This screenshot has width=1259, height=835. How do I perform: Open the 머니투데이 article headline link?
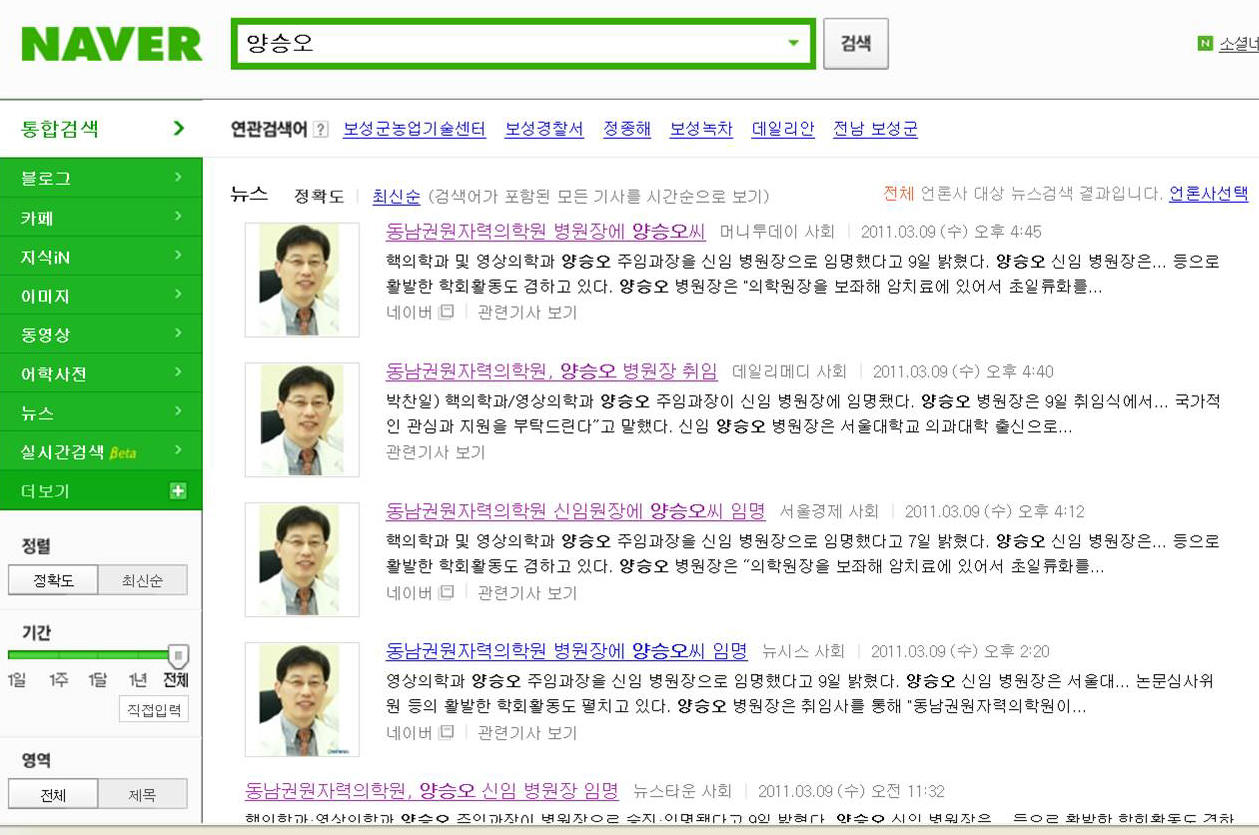pyautogui.click(x=545, y=232)
